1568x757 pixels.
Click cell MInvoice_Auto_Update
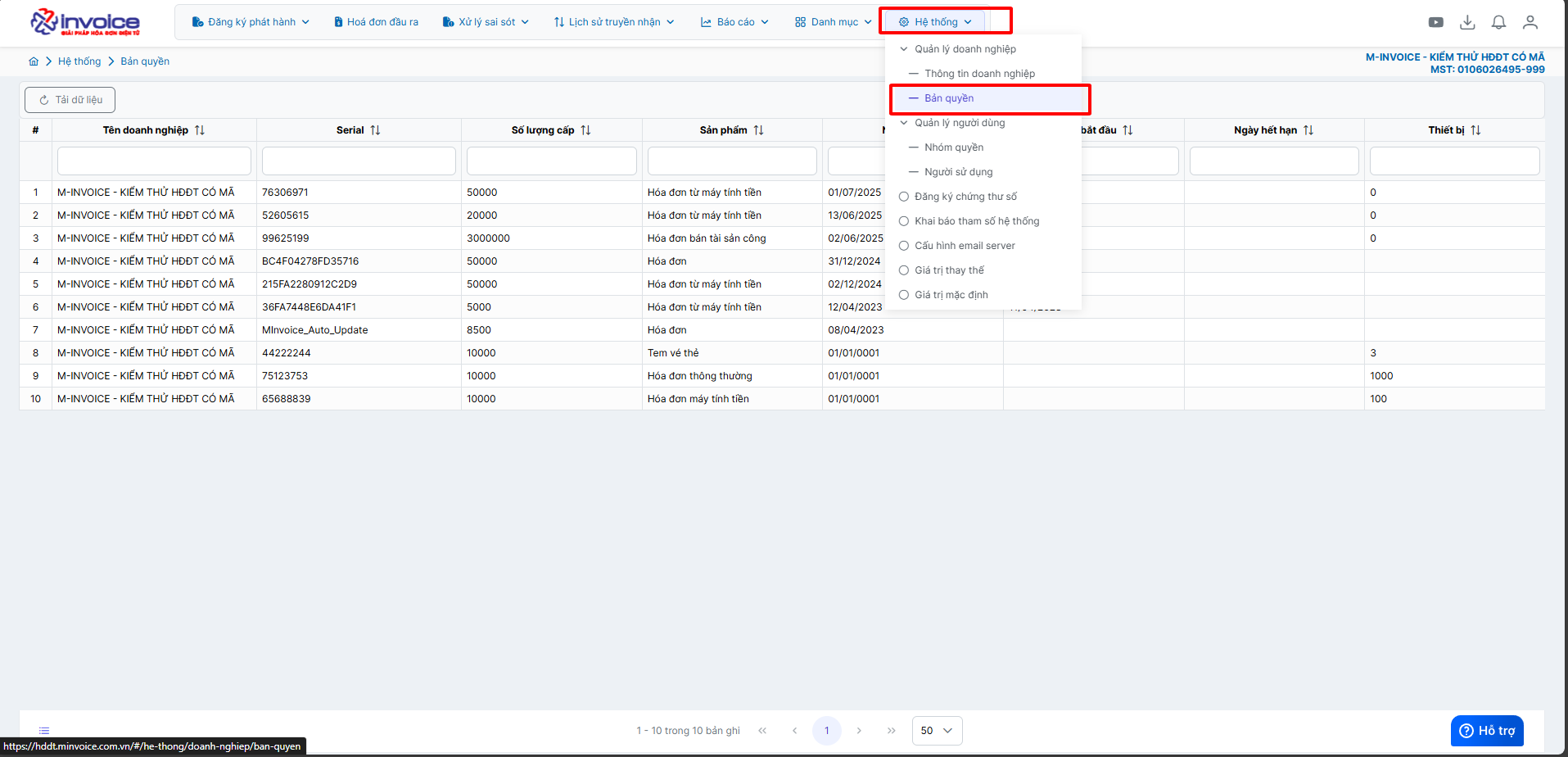tap(359, 330)
